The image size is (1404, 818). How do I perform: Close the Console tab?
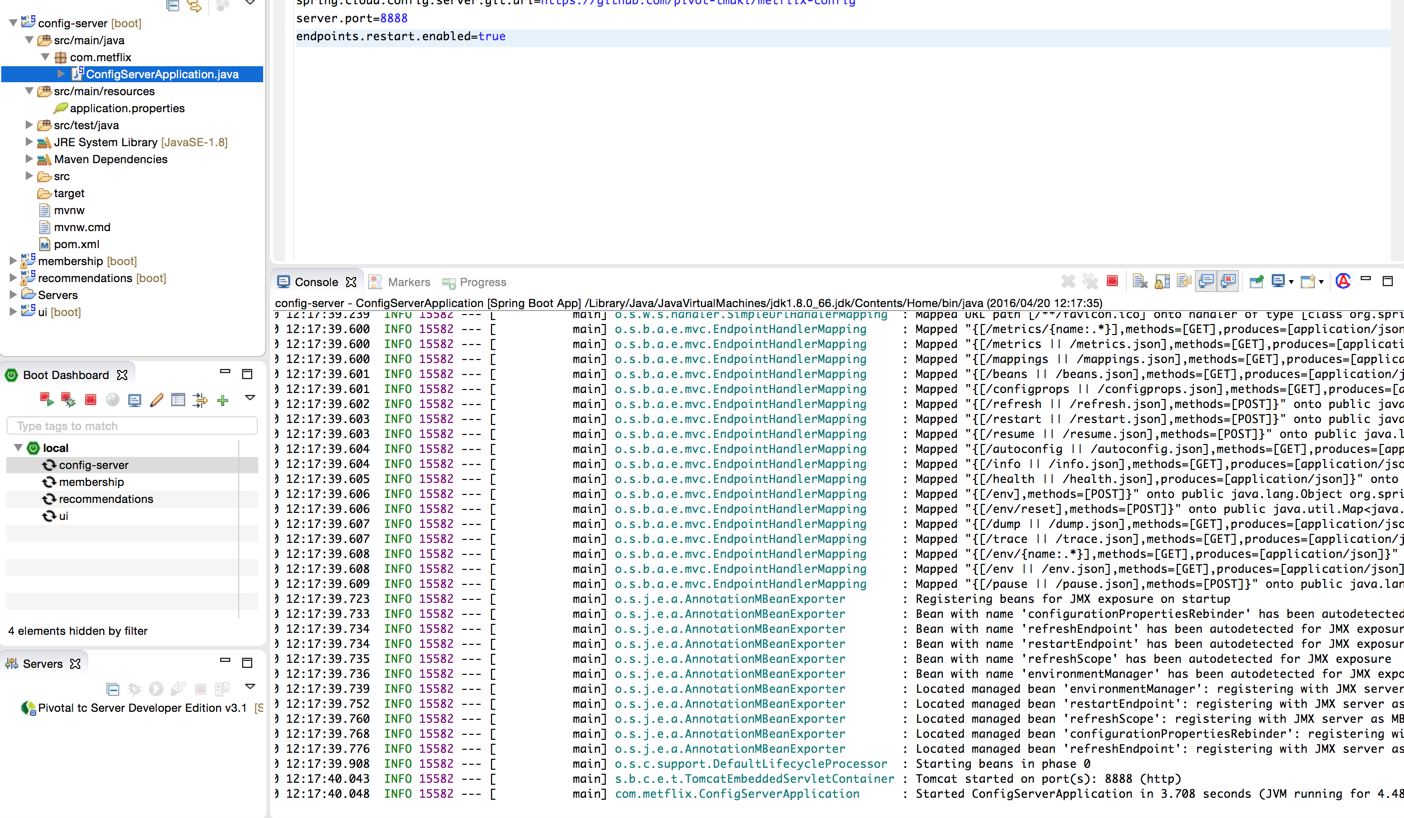click(x=351, y=283)
